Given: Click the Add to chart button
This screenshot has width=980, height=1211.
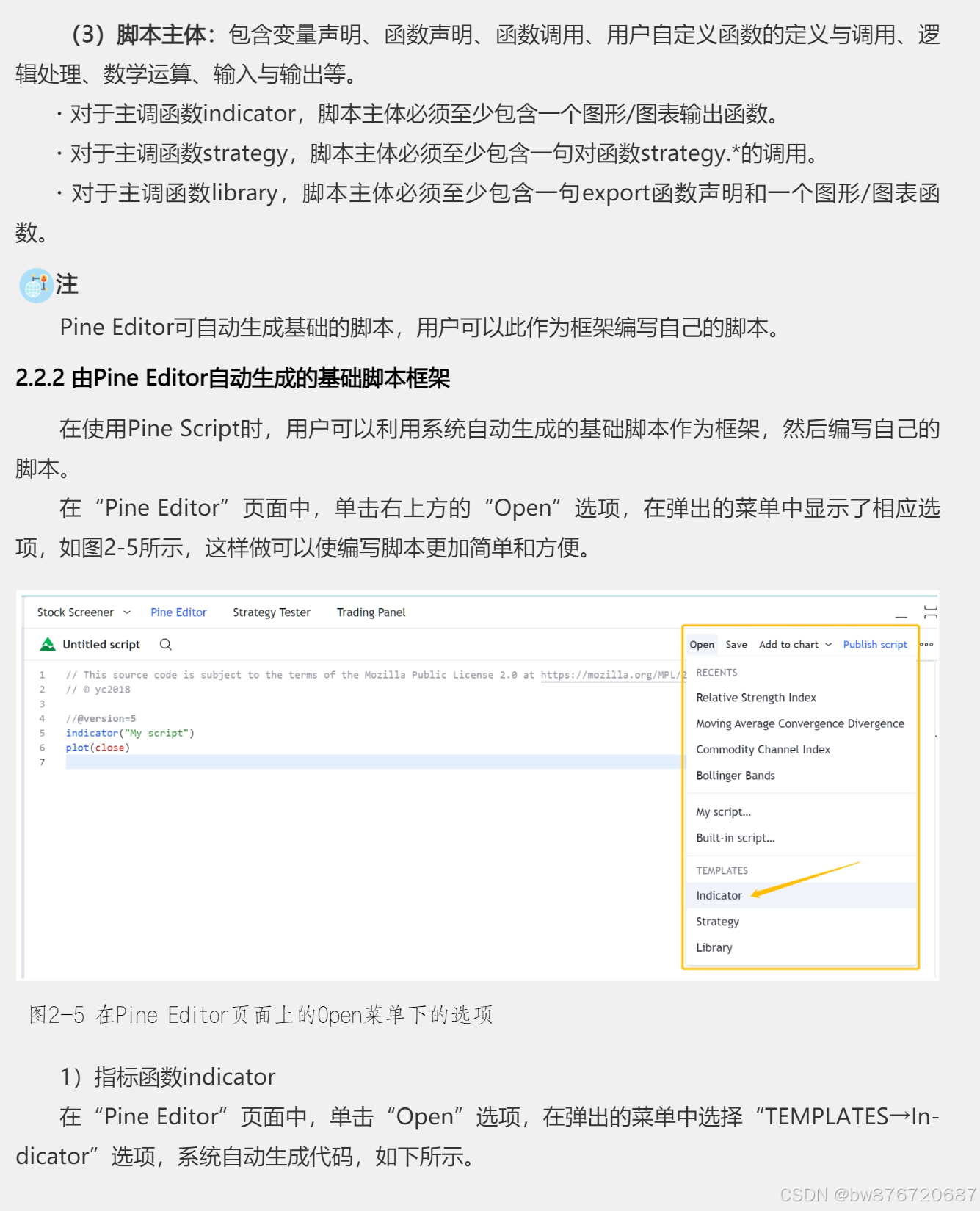Looking at the screenshot, I should (x=788, y=644).
